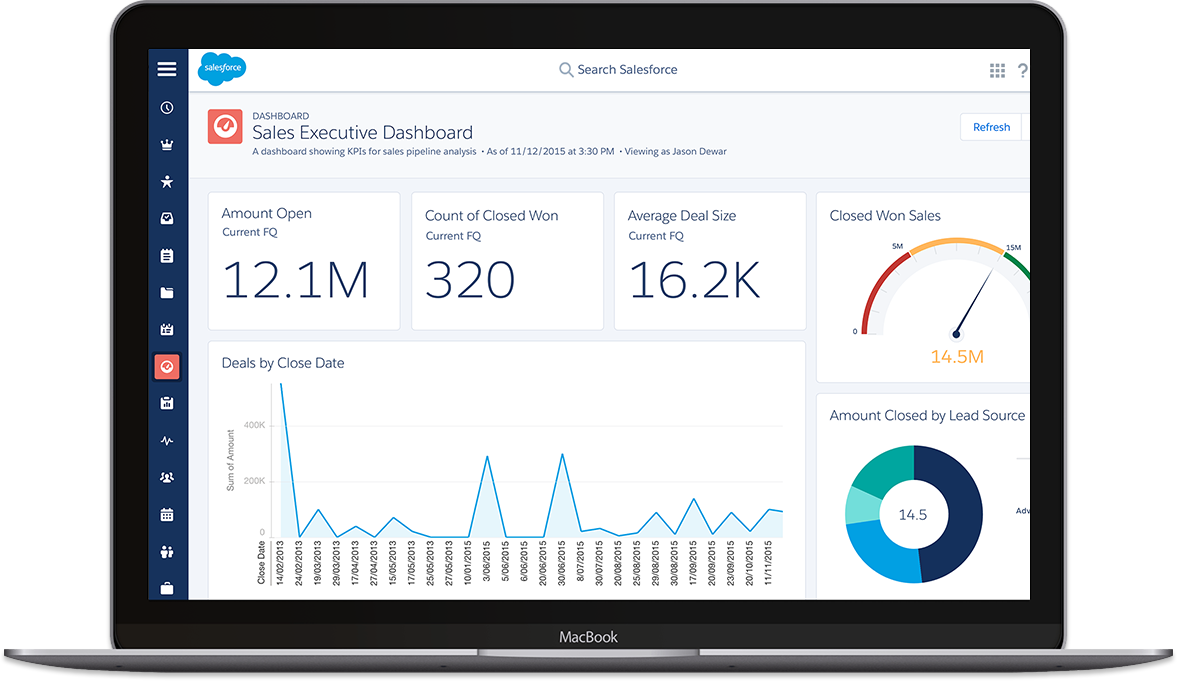Screen dimensions: 1177x681
Task: Click the Help question mark icon
Action: tap(1022, 70)
